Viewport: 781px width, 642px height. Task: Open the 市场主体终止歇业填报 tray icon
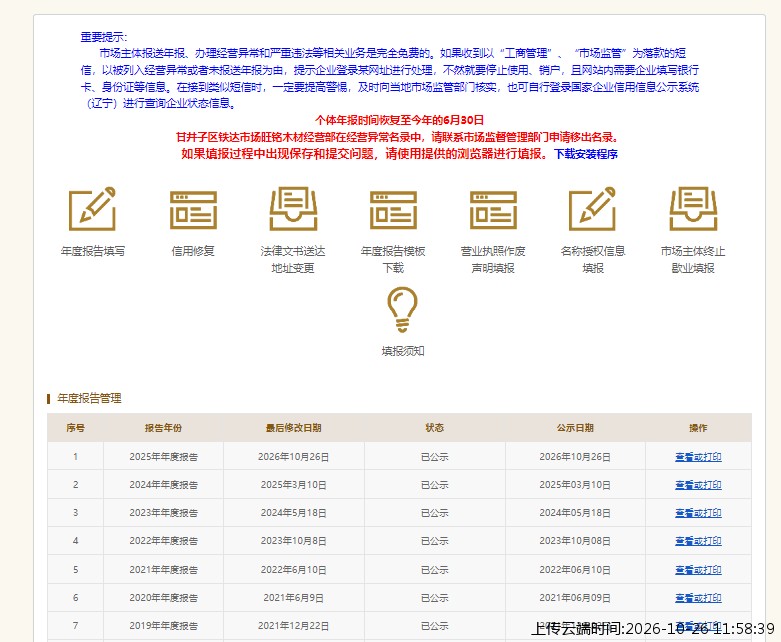(x=693, y=209)
